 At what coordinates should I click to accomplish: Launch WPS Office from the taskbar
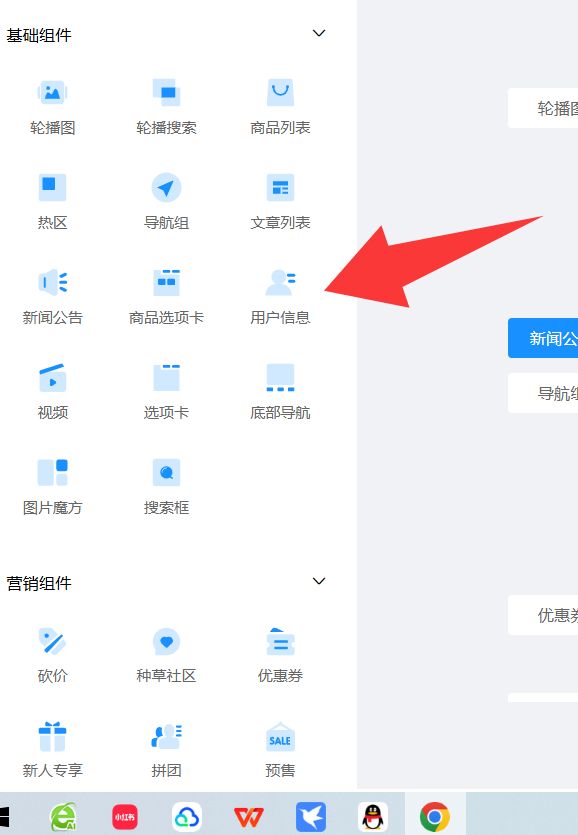pos(249,817)
